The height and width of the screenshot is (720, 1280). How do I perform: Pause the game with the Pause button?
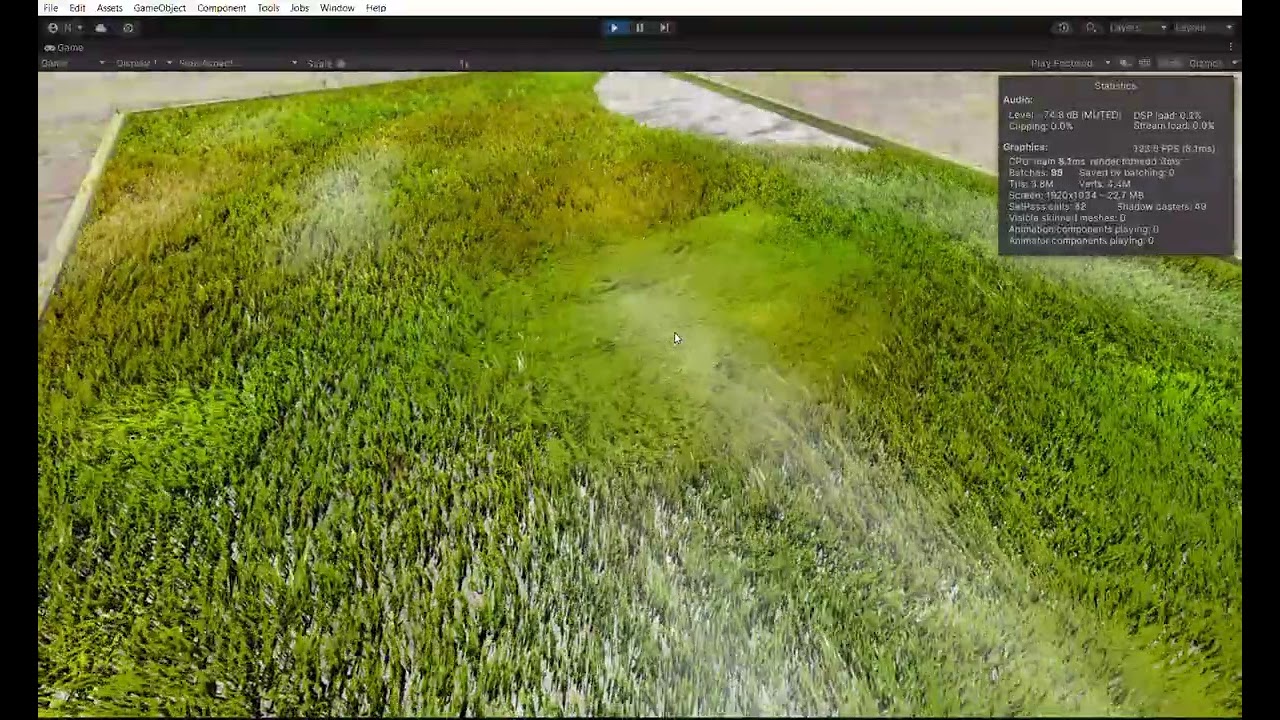click(x=639, y=28)
